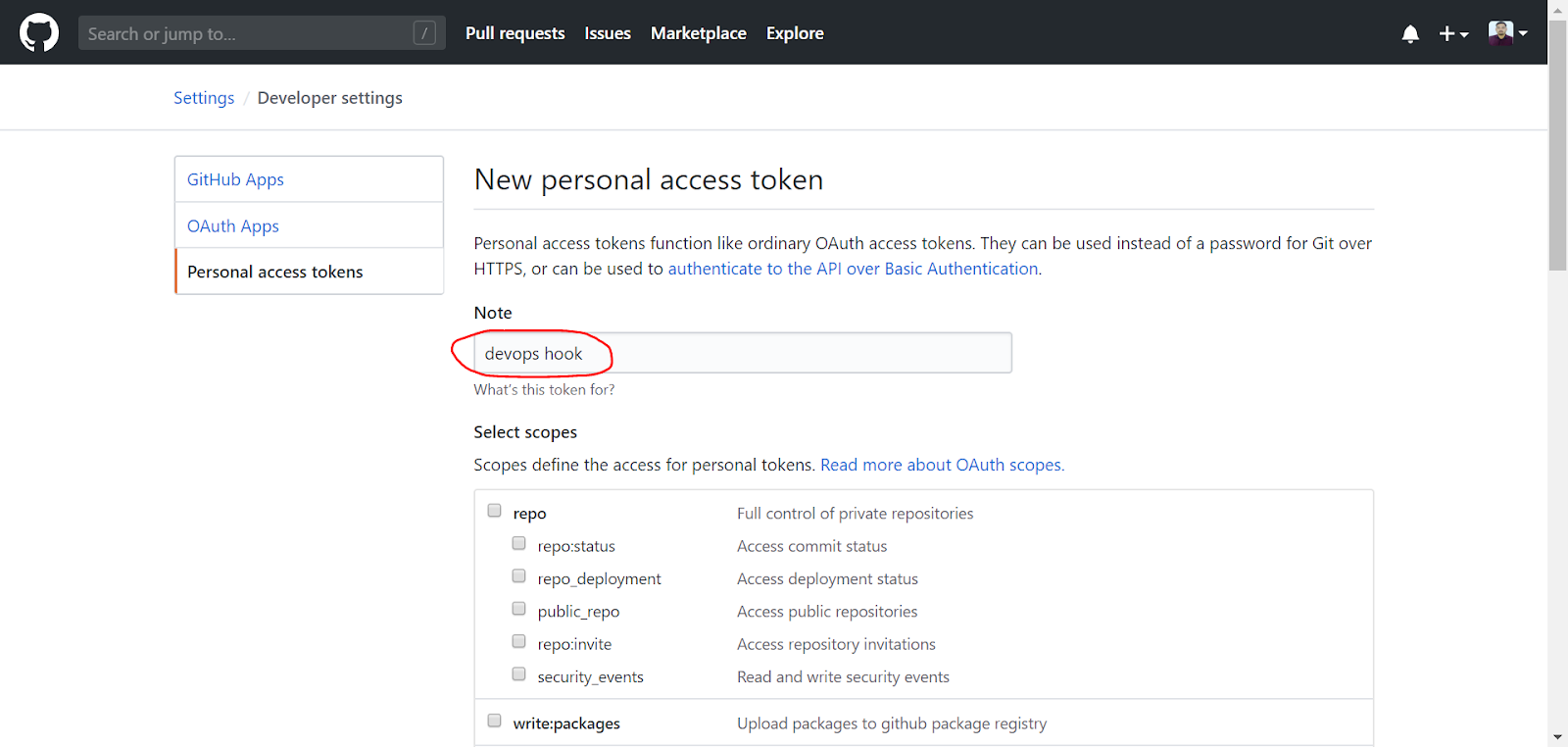Open Read more about OAuth scopes link
This screenshot has width=1568, height=747.
tap(942, 465)
